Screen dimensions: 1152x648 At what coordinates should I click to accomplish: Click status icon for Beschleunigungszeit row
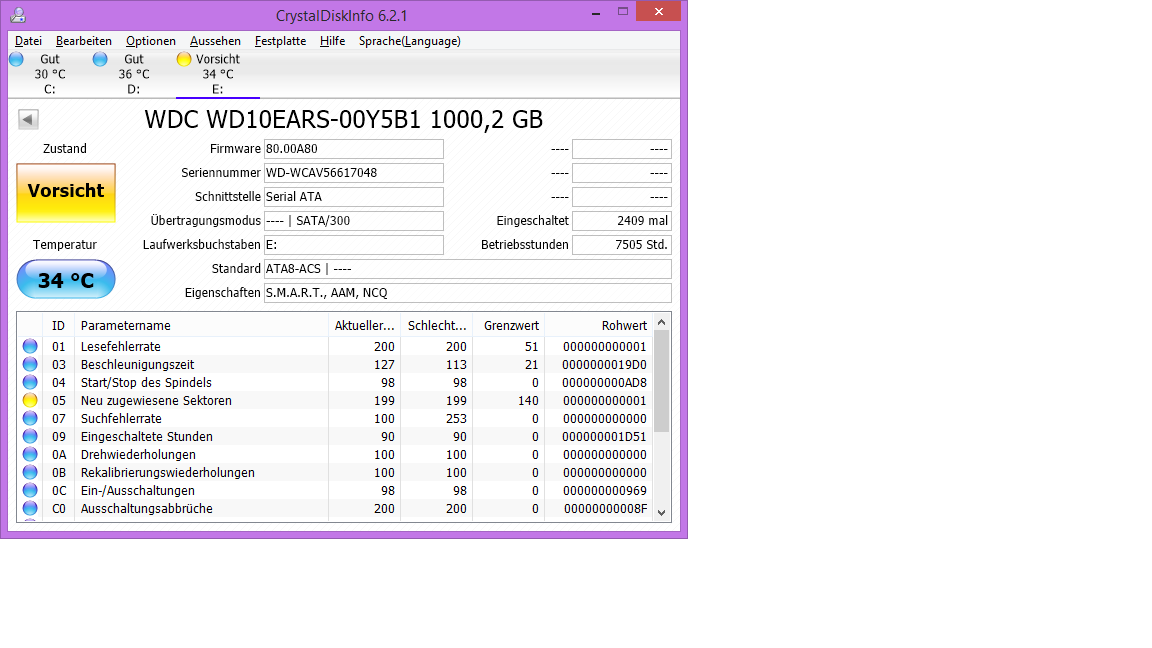(x=30, y=364)
